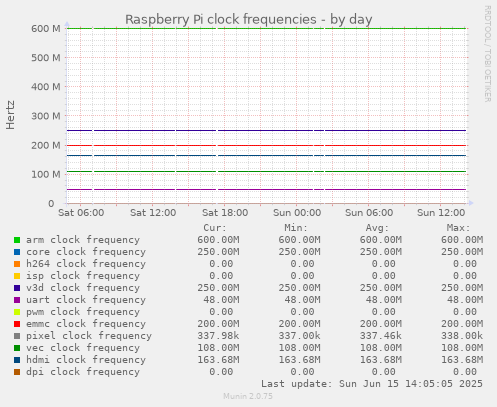Click the vec clock Avg value 108.00M
The width and height of the screenshot is (497, 407).
381,348
